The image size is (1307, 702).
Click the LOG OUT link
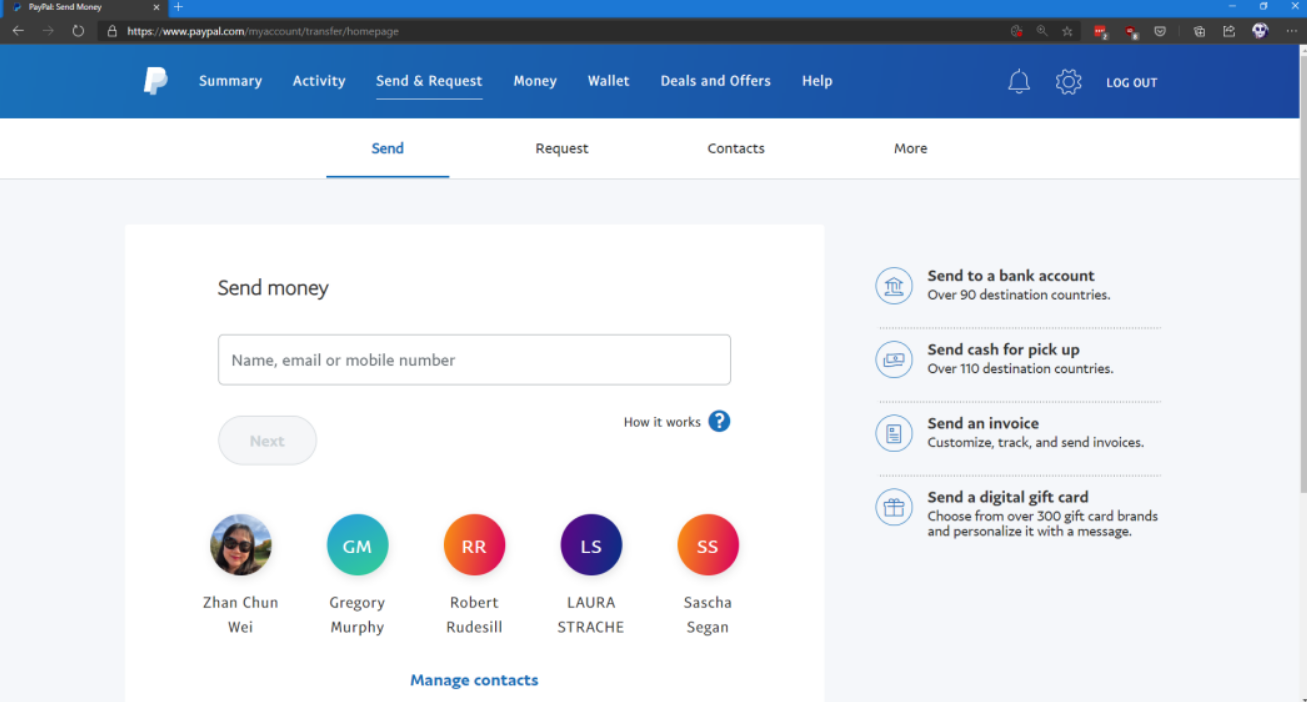(1131, 83)
